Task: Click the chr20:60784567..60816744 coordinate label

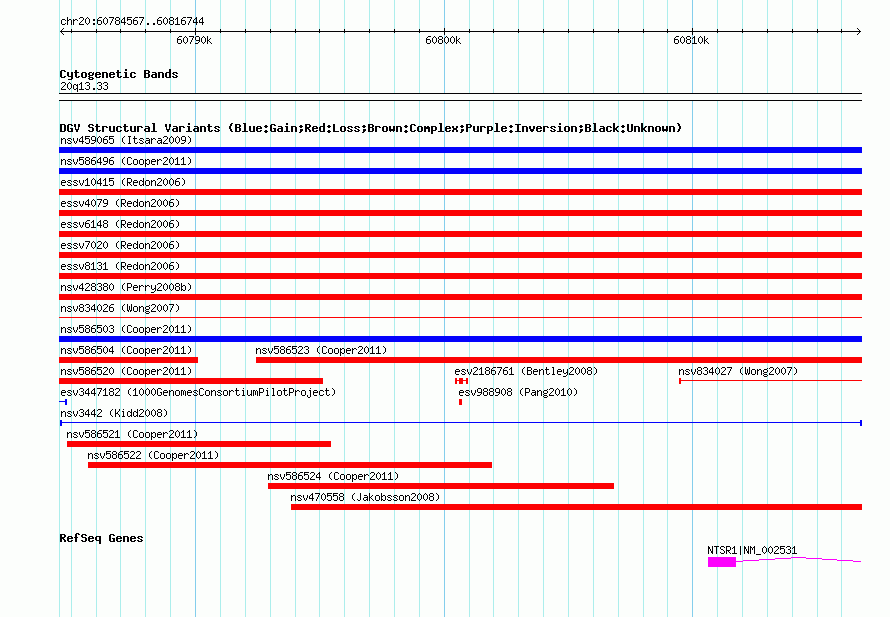Action: [x=132, y=21]
